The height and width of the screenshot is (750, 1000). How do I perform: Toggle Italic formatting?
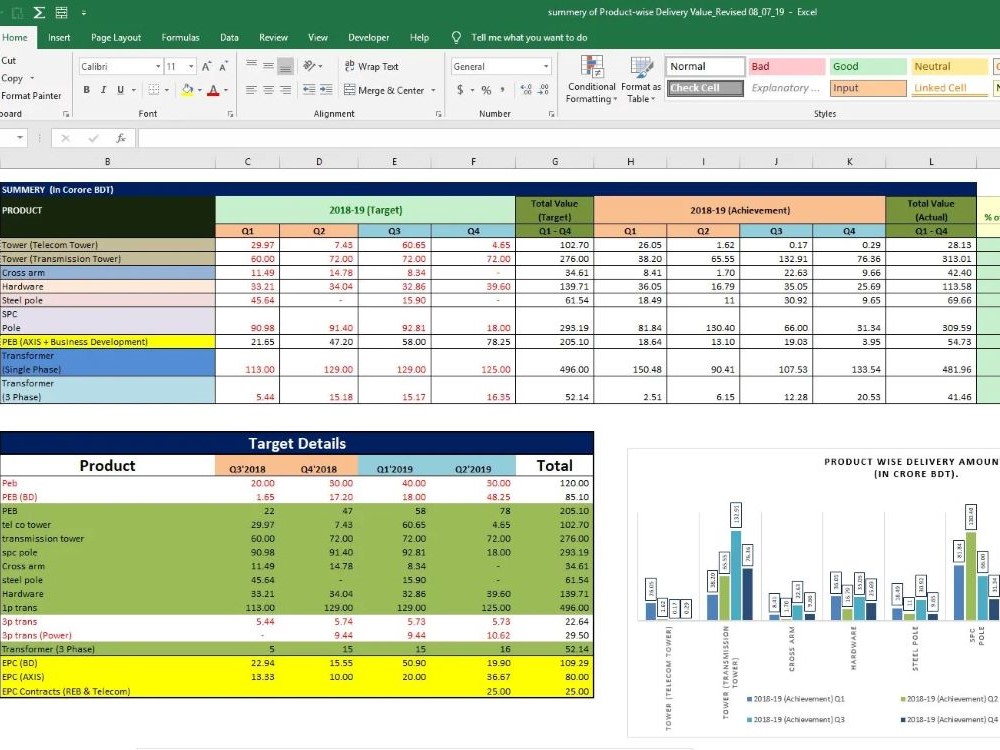[x=103, y=90]
